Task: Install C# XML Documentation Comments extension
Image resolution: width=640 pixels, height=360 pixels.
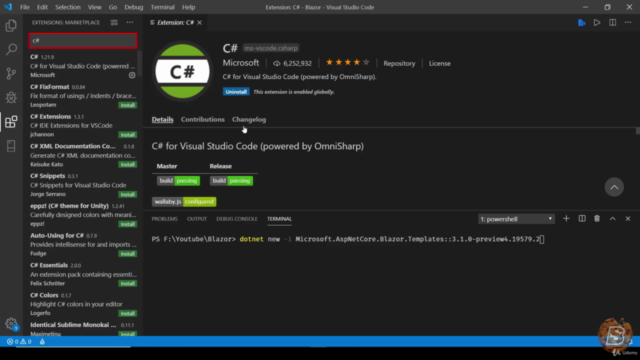Action: (x=127, y=164)
